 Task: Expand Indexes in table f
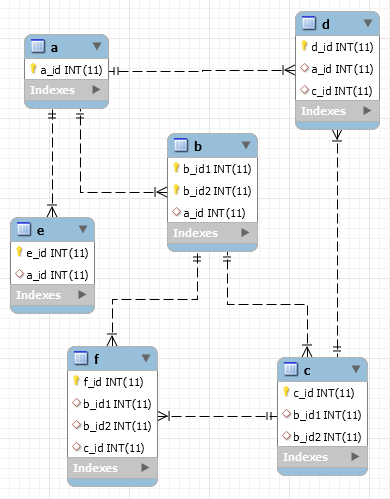point(145,467)
